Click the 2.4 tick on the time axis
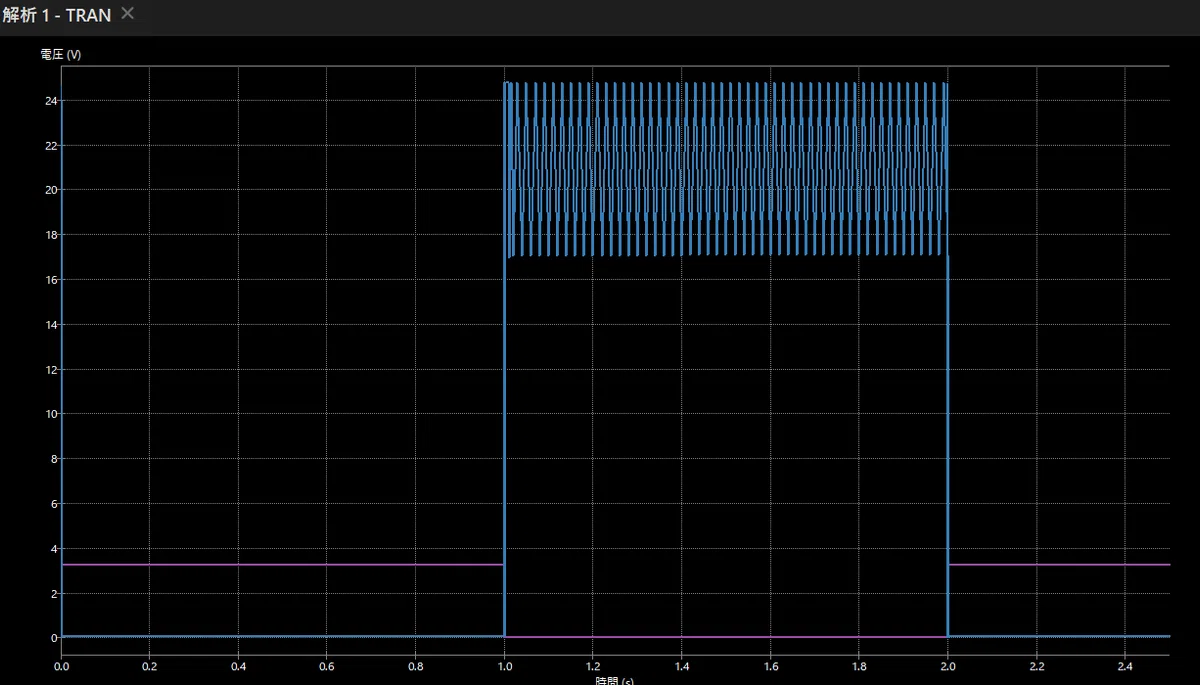The image size is (1200, 685). 1124,664
